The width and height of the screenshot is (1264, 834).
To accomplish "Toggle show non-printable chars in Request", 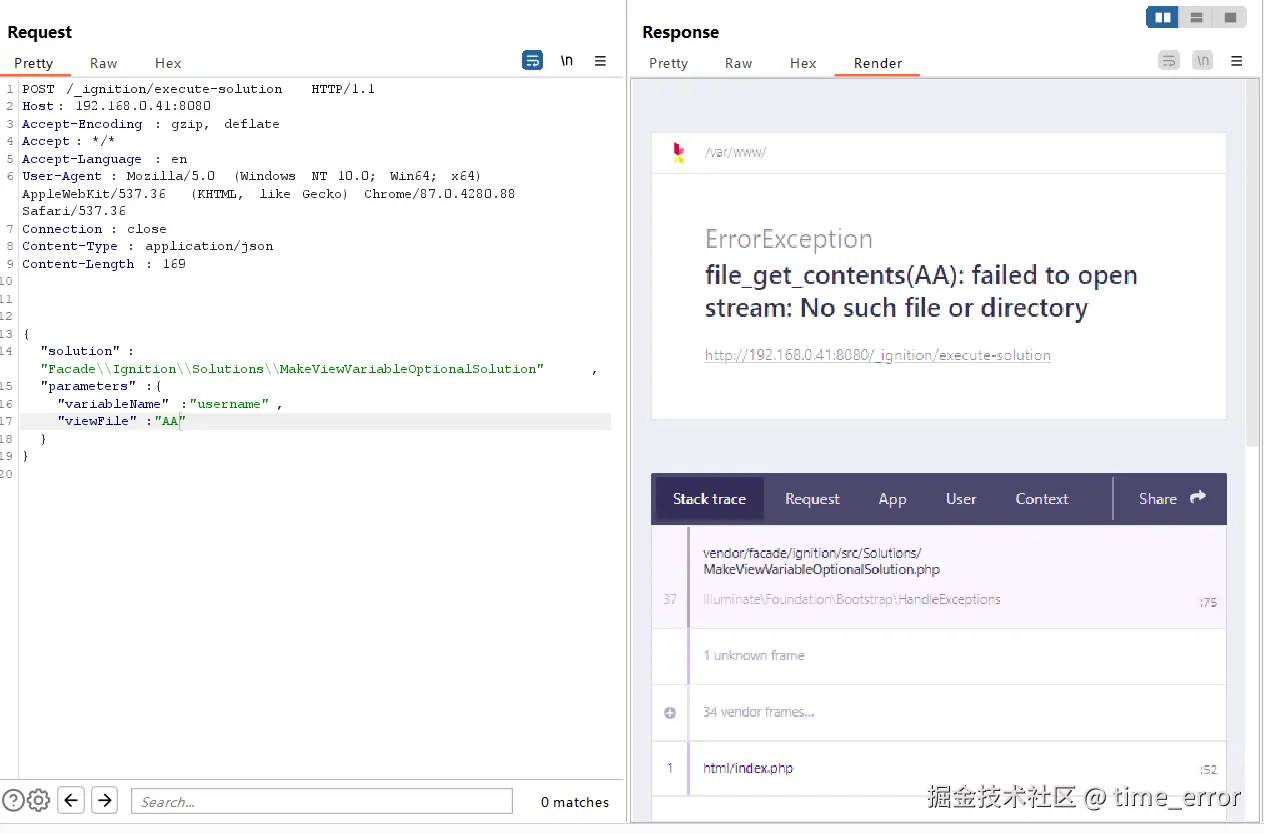I will coord(567,61).
